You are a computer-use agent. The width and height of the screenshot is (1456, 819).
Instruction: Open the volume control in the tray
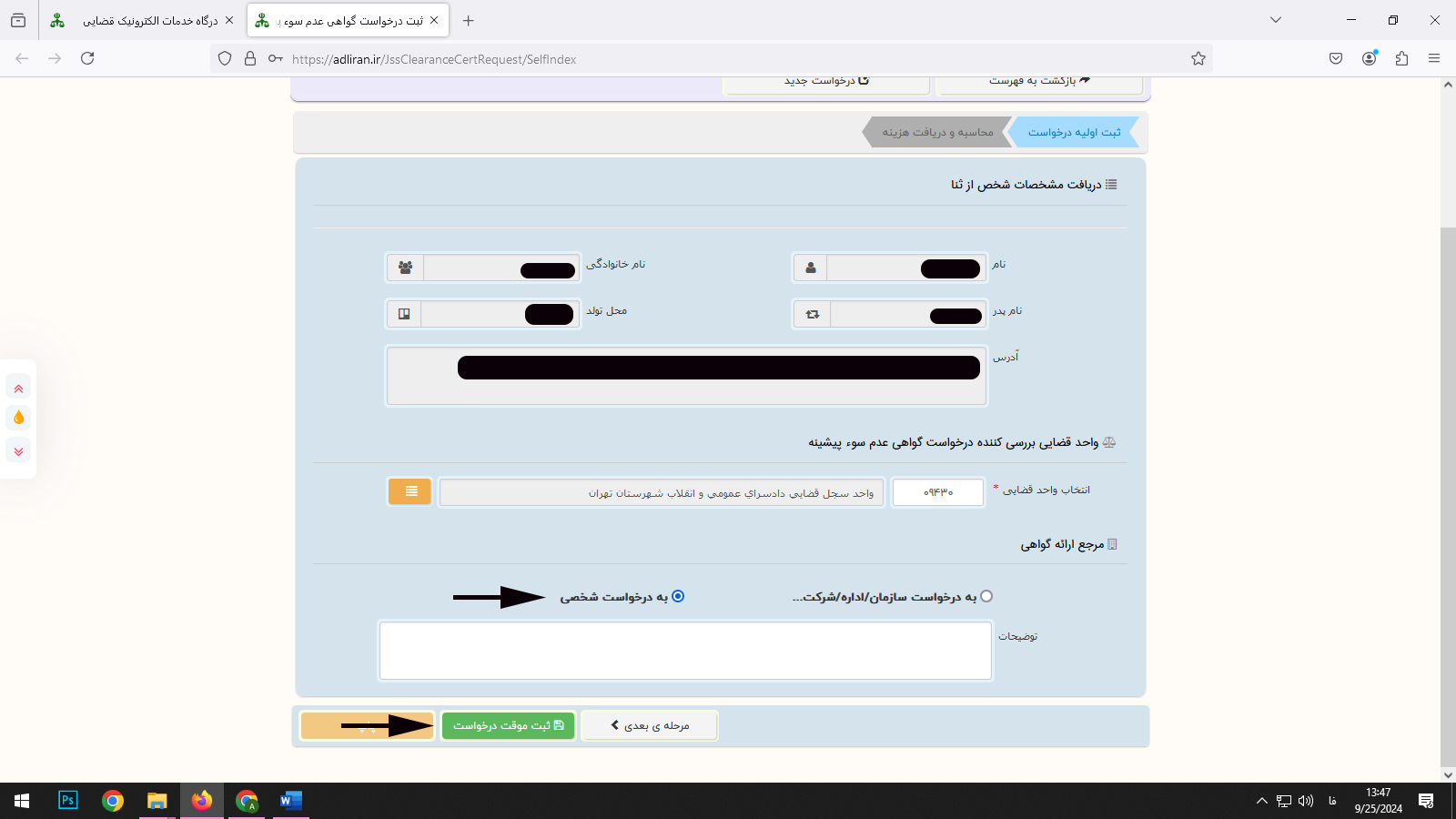tap(1306, 801)
